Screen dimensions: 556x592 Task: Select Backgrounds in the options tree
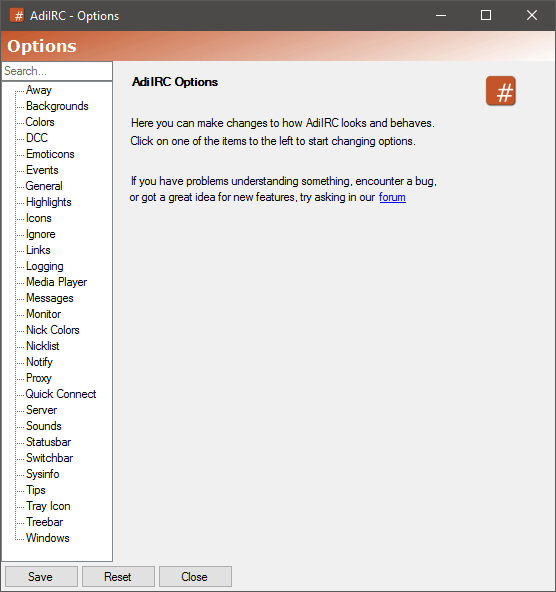(57, 106)
